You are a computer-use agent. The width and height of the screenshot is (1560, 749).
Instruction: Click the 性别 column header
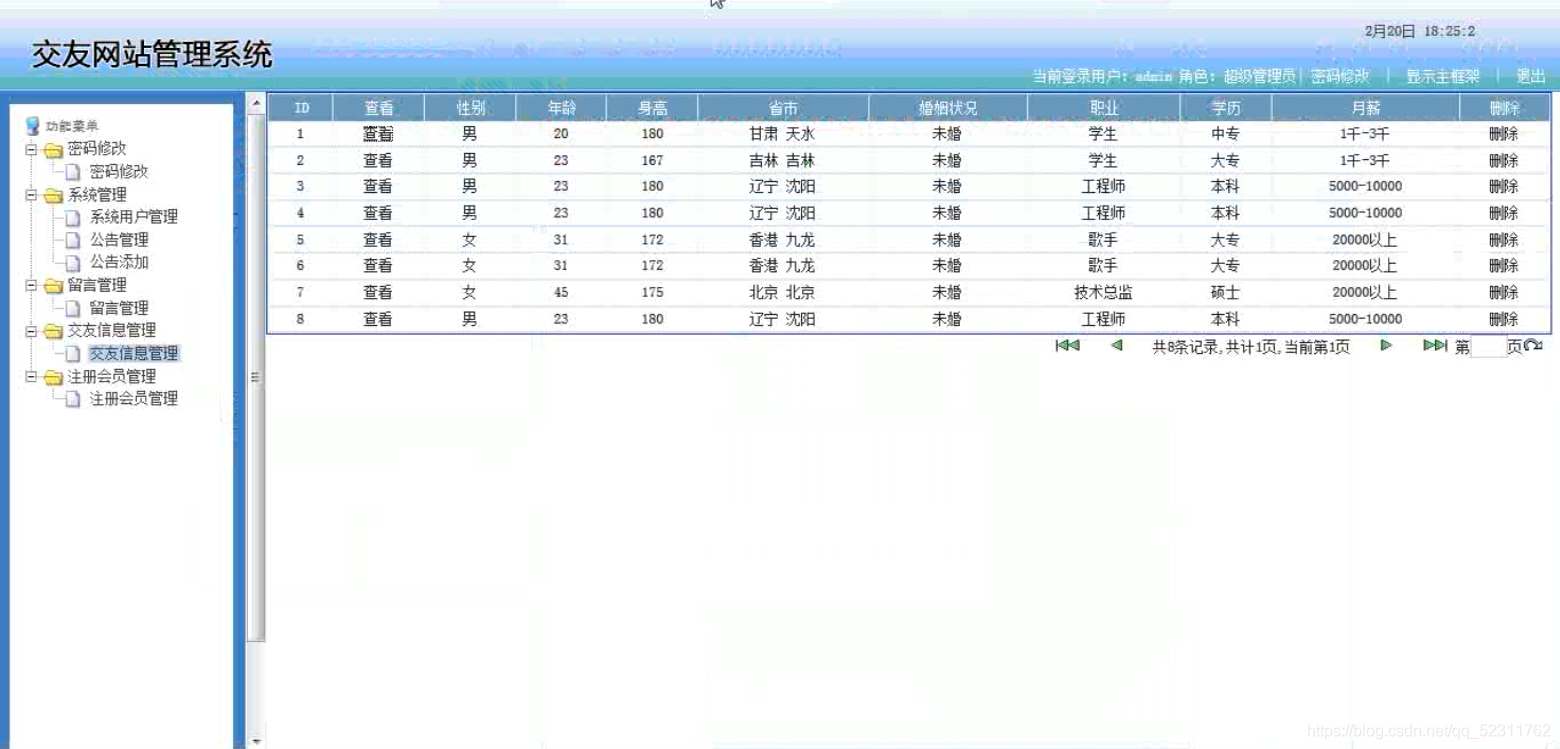[x=470, y=108]
